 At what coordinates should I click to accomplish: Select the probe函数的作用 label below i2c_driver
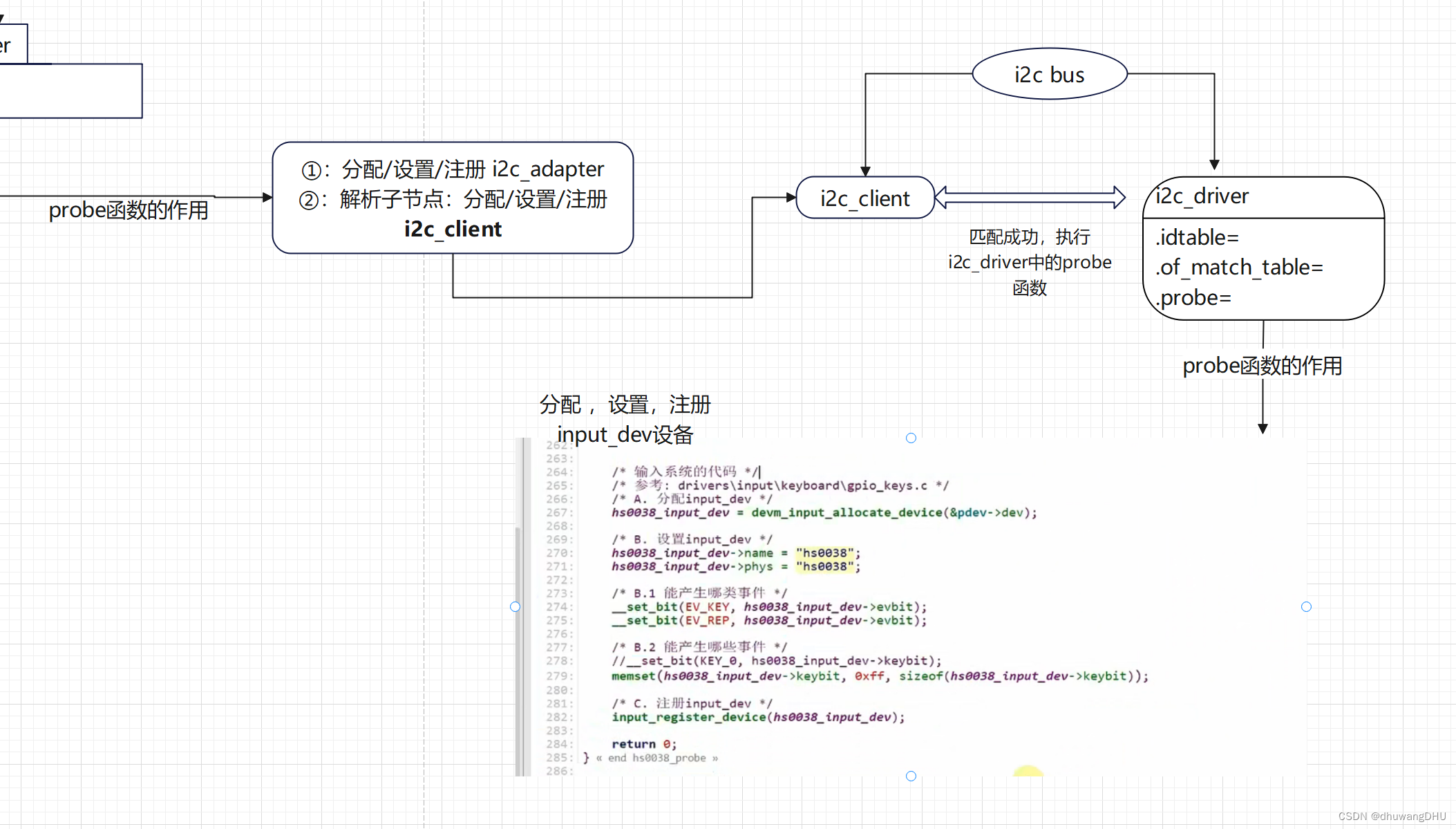coord(1263,365)
